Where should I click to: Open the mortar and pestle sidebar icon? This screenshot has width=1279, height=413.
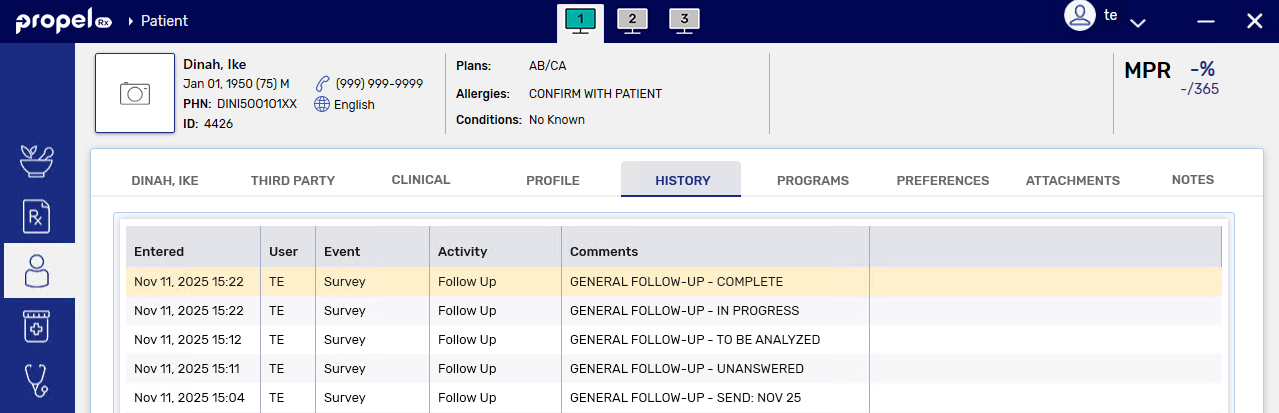(x=37, y=161)
